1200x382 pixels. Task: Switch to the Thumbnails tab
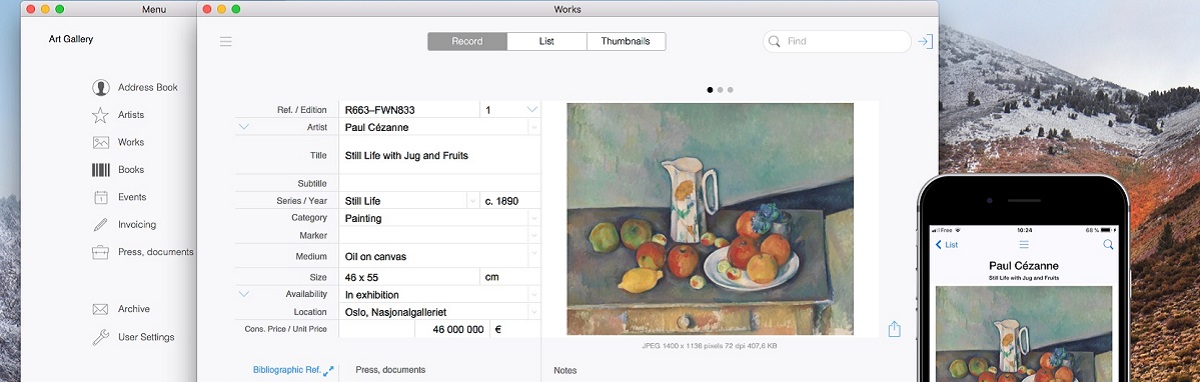tap(626, 42)
